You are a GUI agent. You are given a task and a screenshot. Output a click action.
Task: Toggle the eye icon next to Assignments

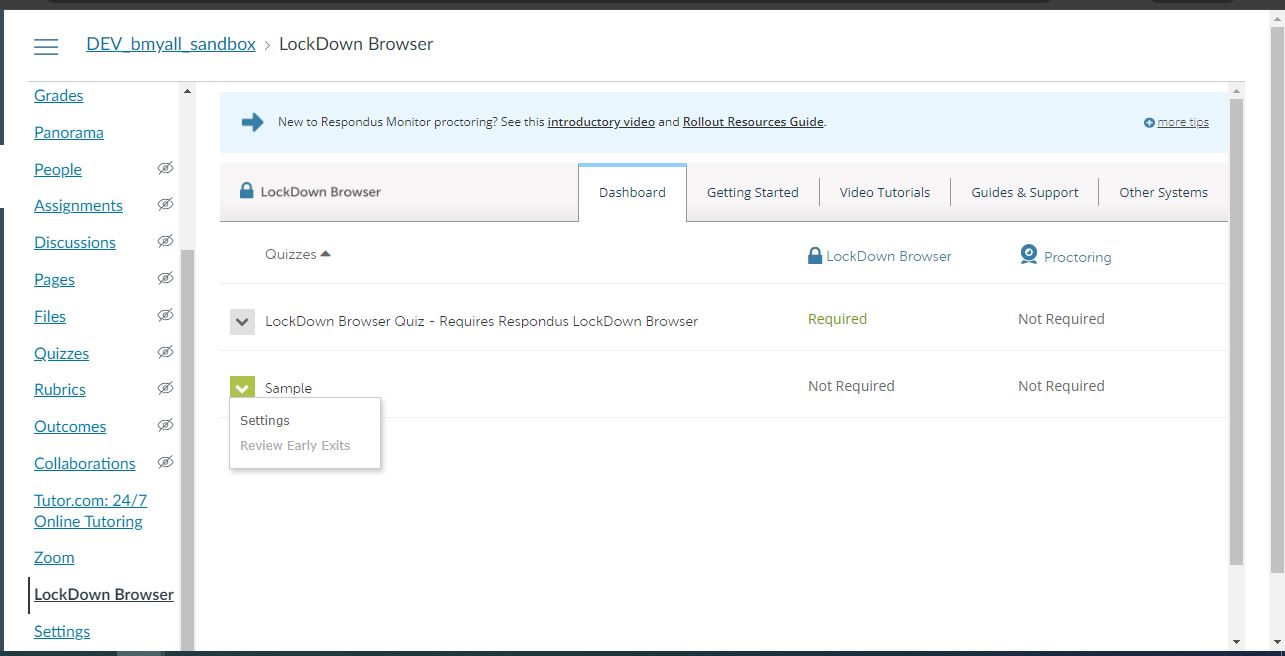click(x=166, y=204)
